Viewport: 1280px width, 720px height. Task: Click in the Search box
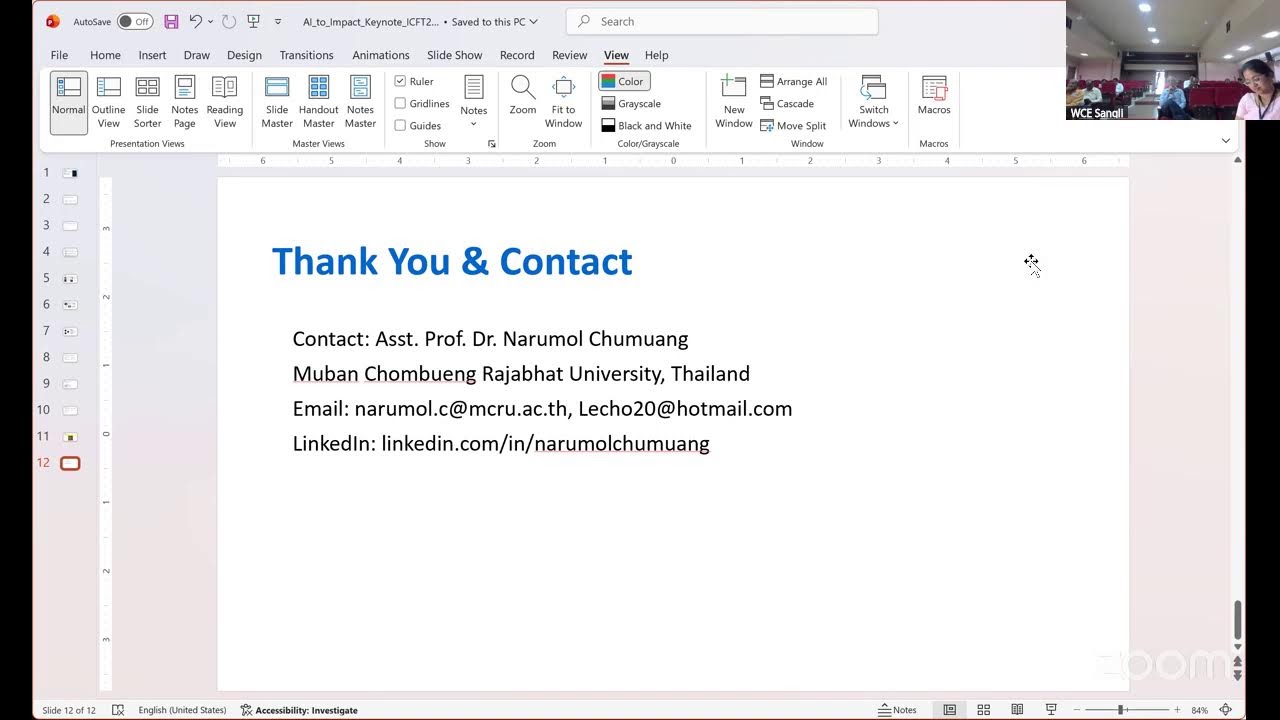[x=722, y=21]
